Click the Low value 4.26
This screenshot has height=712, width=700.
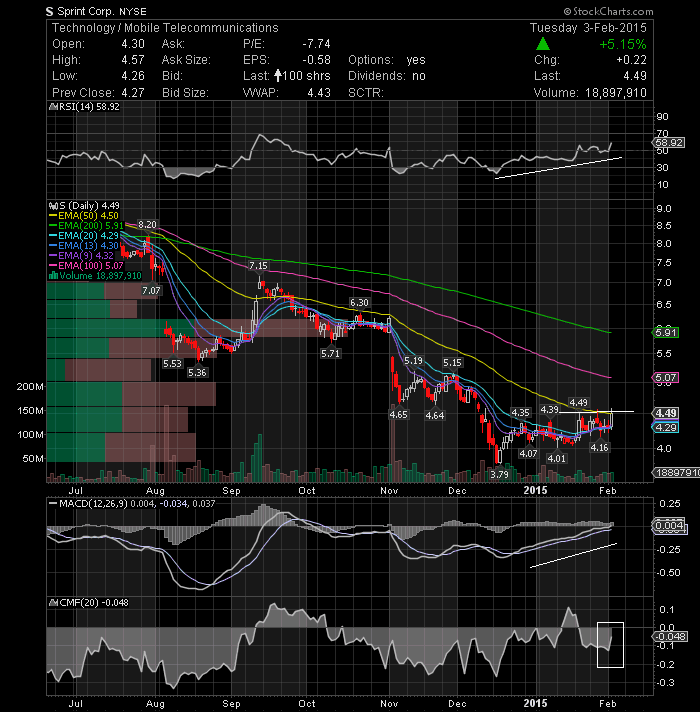pos(133,76)
